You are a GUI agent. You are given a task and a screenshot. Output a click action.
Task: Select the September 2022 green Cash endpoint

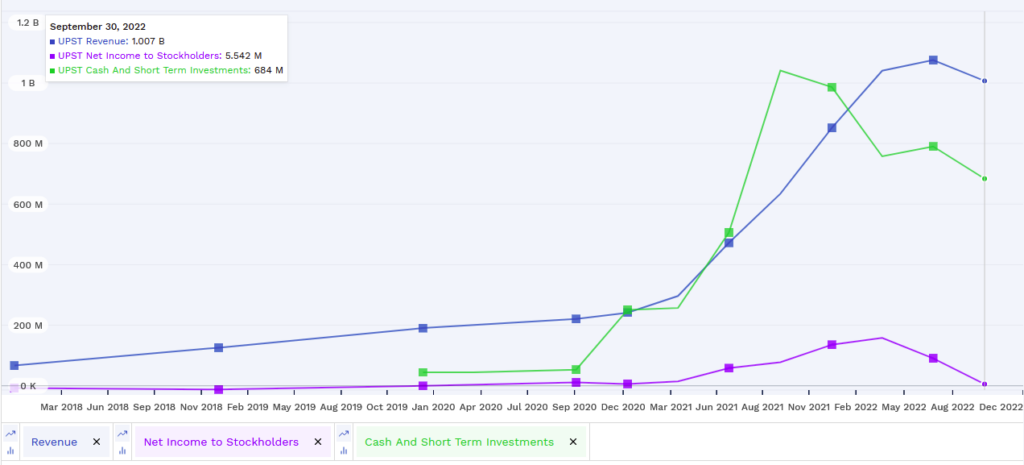coord(984,178)
